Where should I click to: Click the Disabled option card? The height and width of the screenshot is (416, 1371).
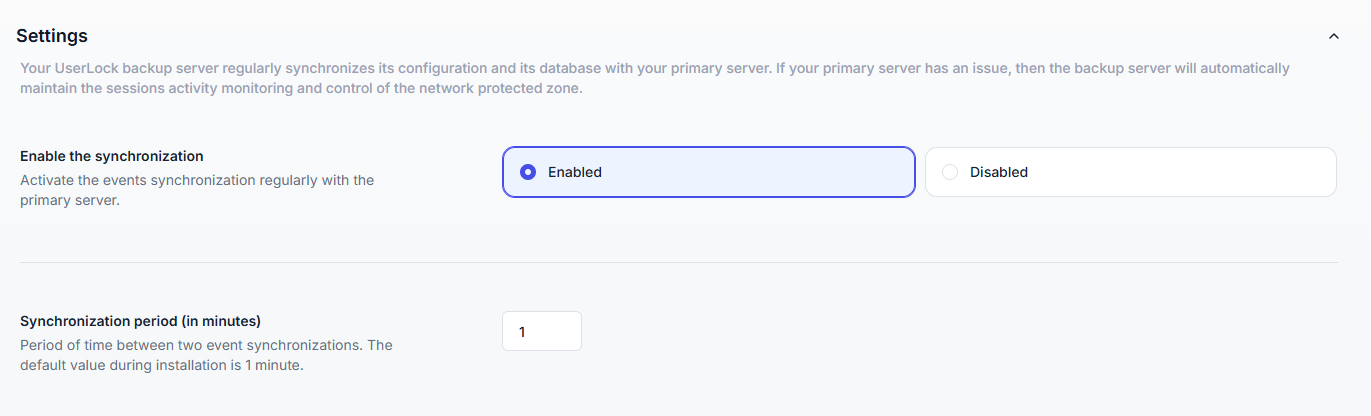1130,172
